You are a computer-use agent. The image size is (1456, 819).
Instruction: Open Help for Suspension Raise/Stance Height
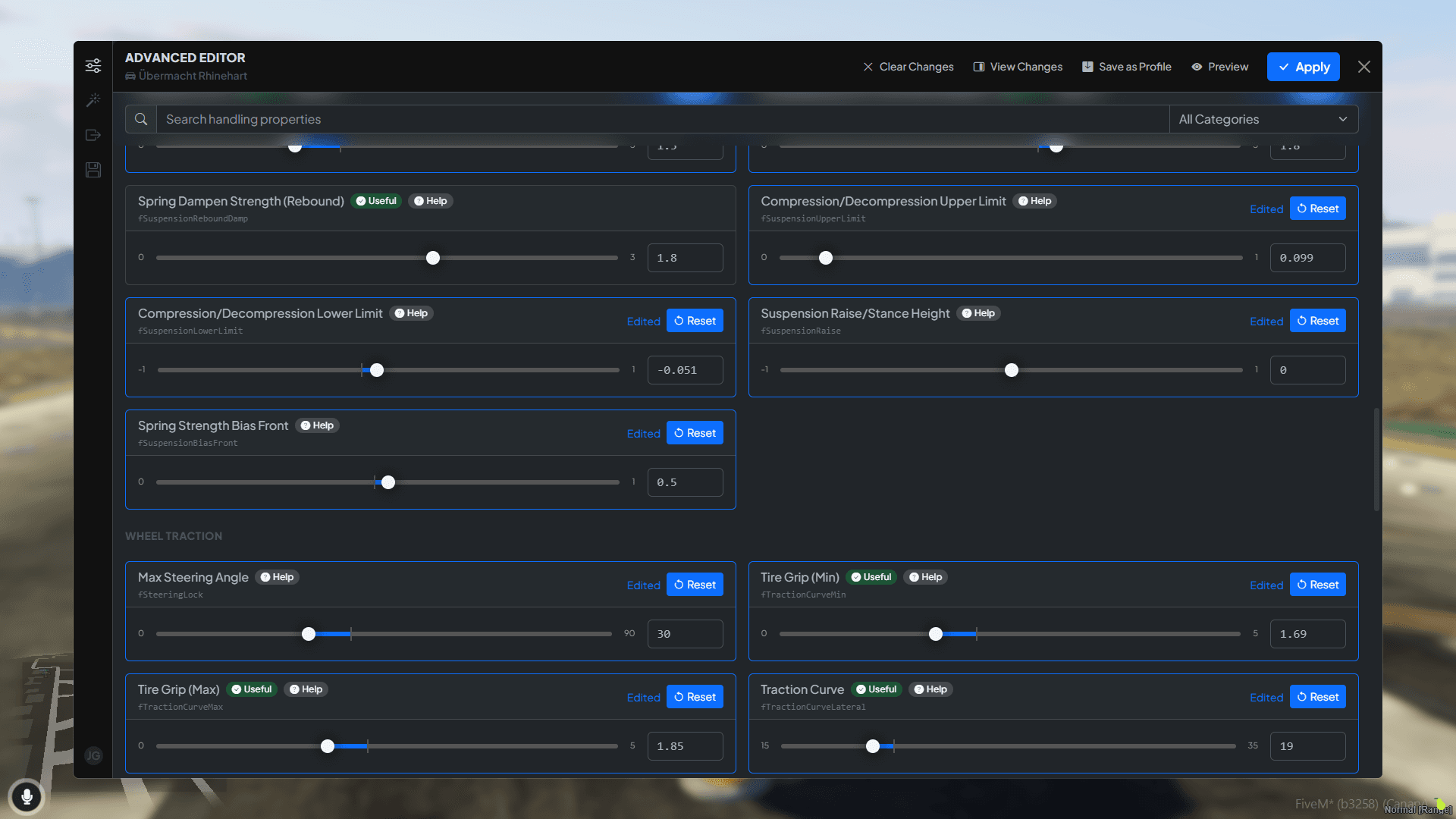tap(978, 313)
